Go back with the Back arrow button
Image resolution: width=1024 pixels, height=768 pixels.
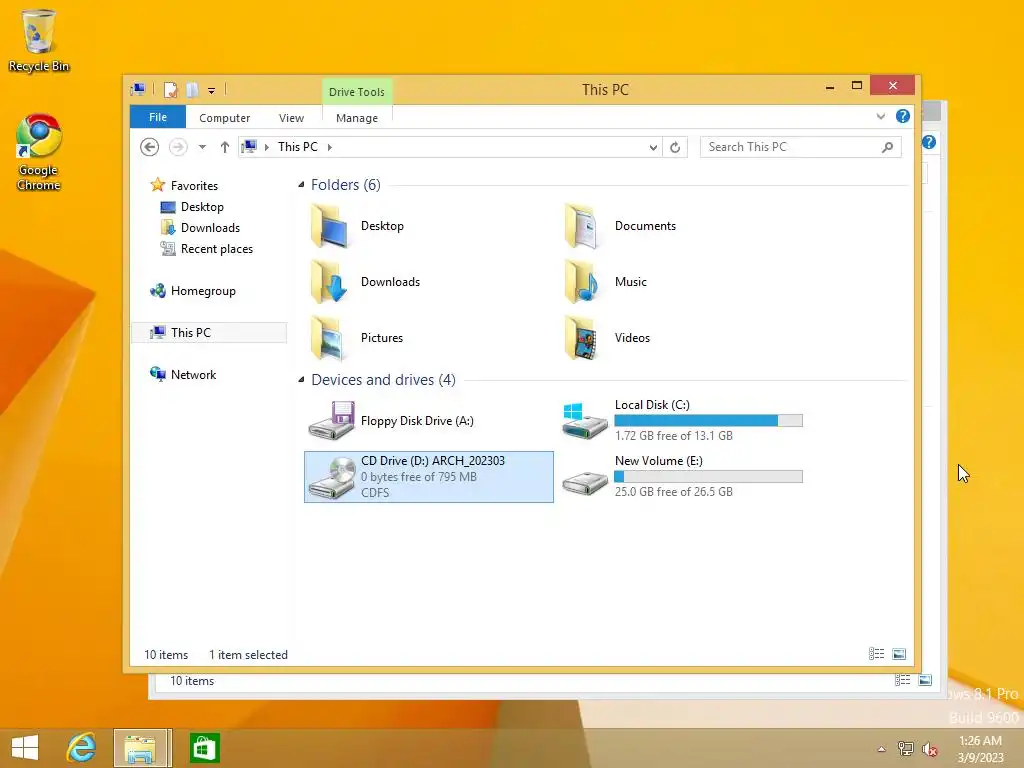pos(150,147)
